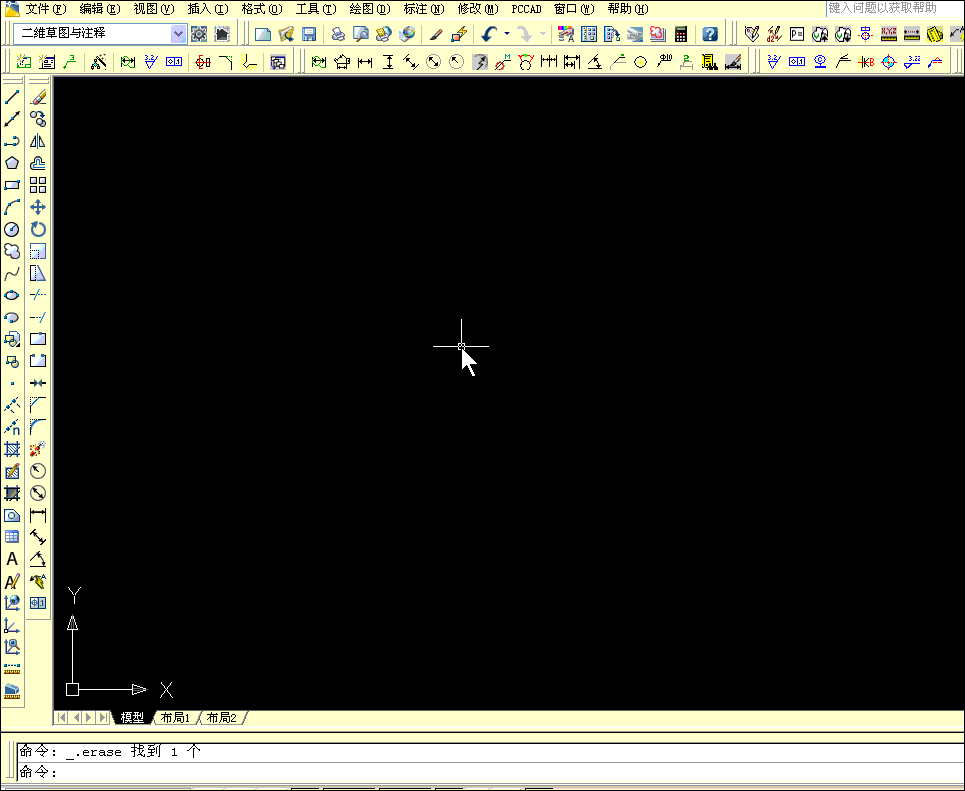
Task: Open the 绘图 menu
Action: [x=366, y=9]
